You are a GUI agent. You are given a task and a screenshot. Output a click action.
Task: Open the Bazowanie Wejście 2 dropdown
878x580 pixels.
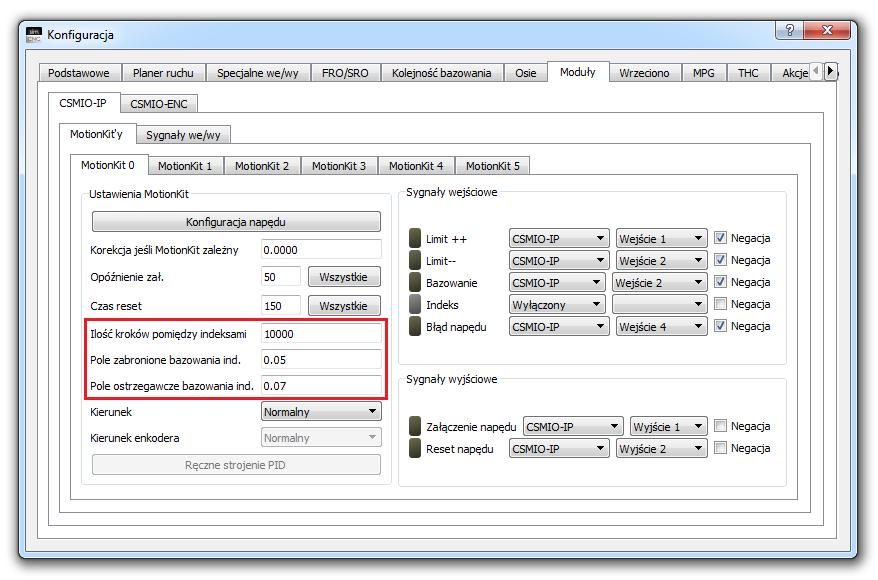(x=660, y=283)
